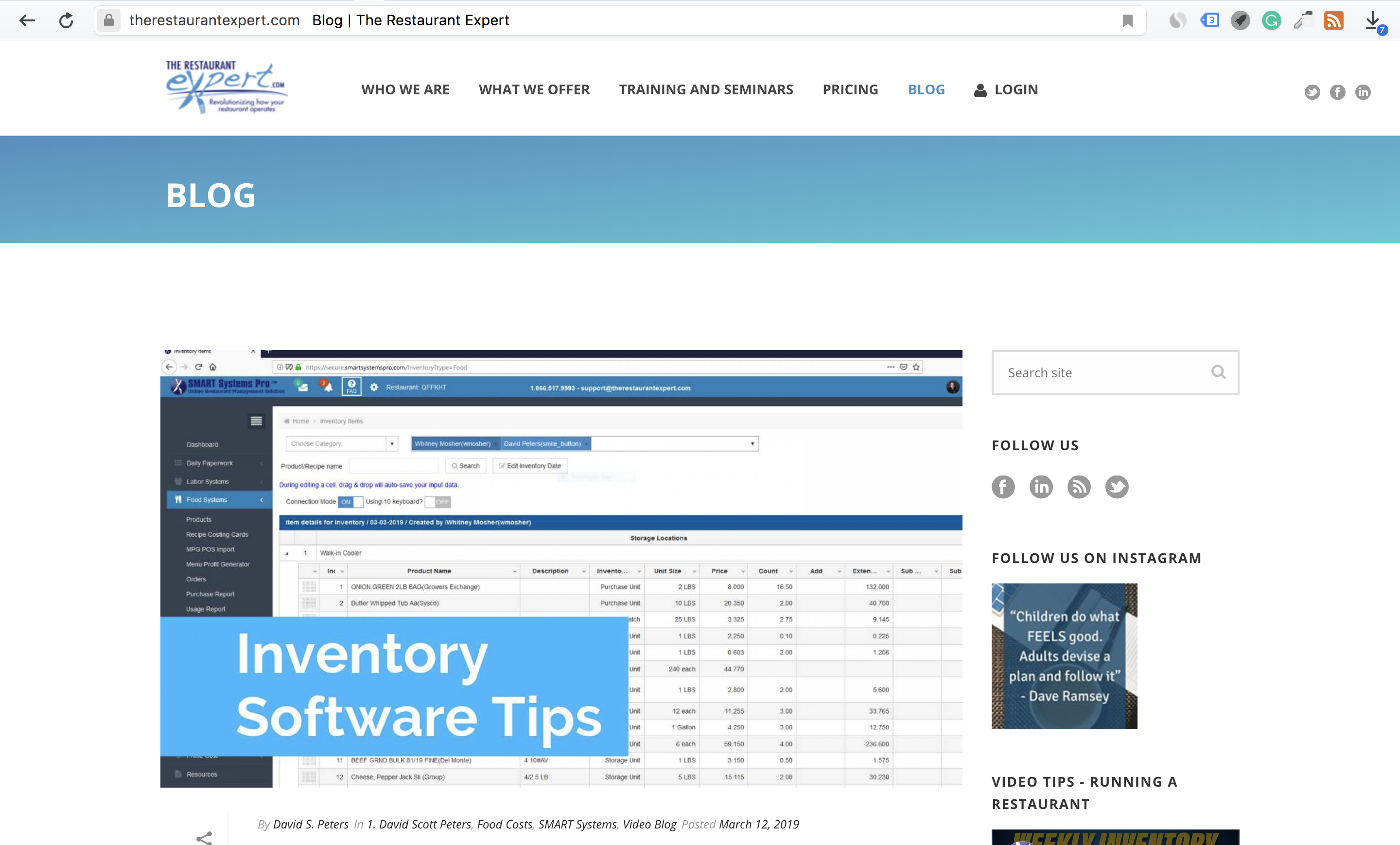The image size is (1400, 845).
Task: Click the Facebook icon in Follow Us section
Action: 1002,486
